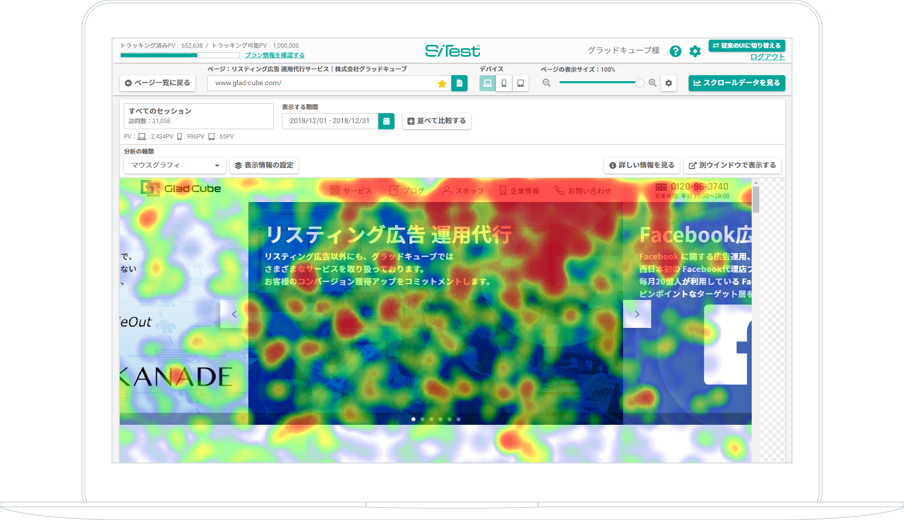This screenshot has width=904, height=520.
Task: Open display size gear settings icon
Action: pyautogui.click(x=669, y=83)
